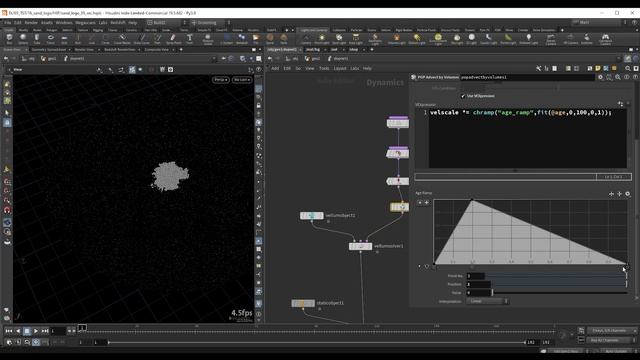640x360 pixels.
Task: Click the node name field popadvectbyvolumes1
Action: [x=527, y=77]
